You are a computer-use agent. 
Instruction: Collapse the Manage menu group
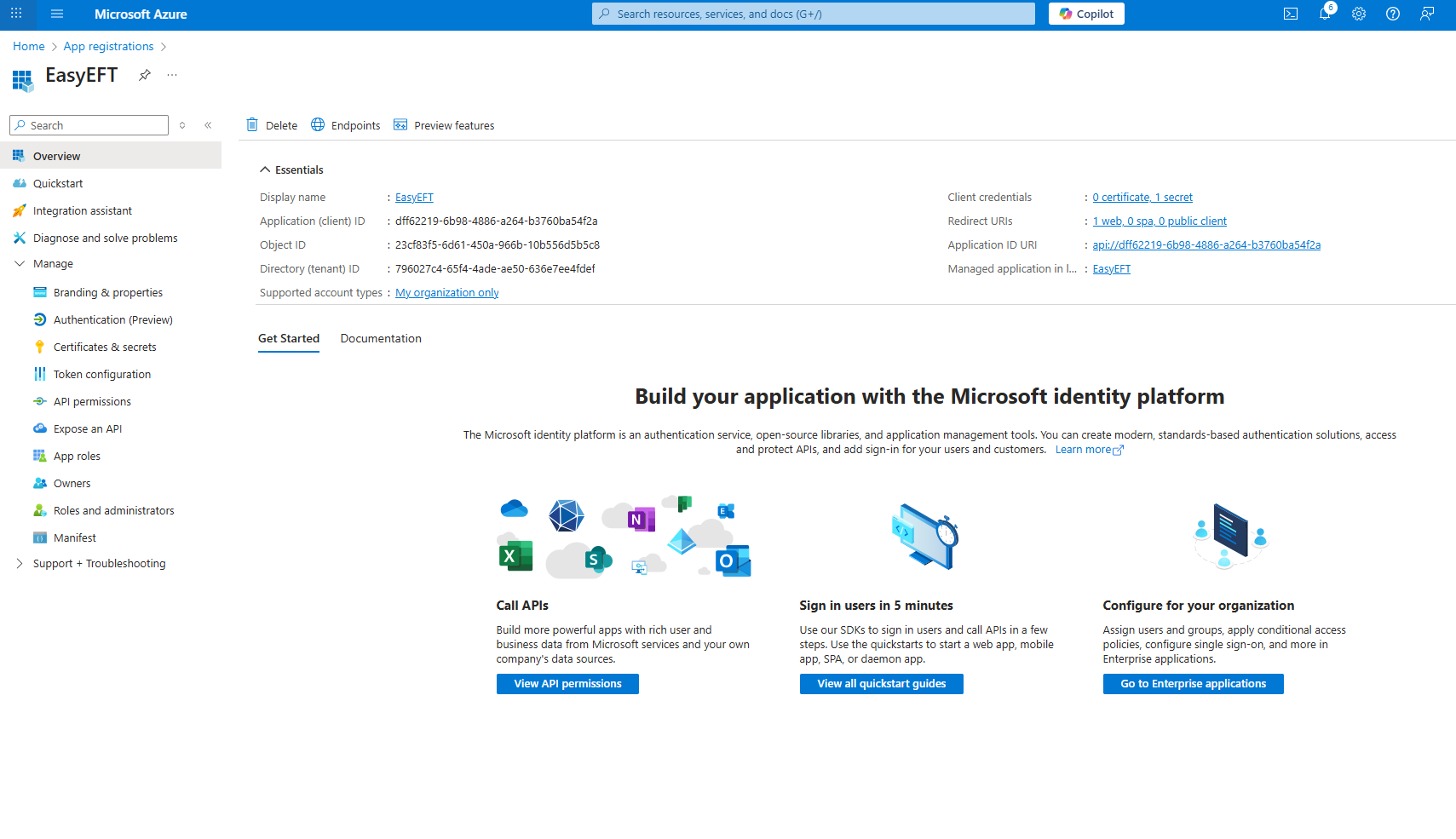pos(20,264)
